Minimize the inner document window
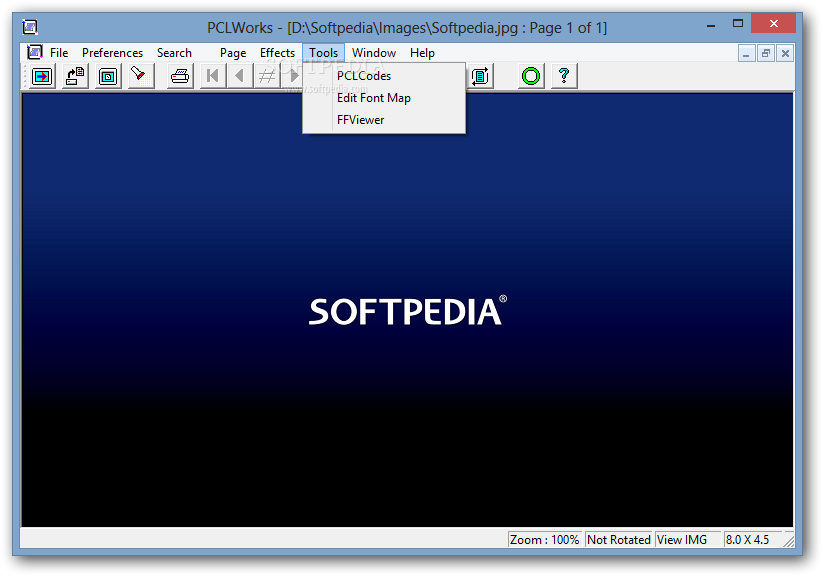The width and height of the screenshot is (823, 576). tap(746, 53)
